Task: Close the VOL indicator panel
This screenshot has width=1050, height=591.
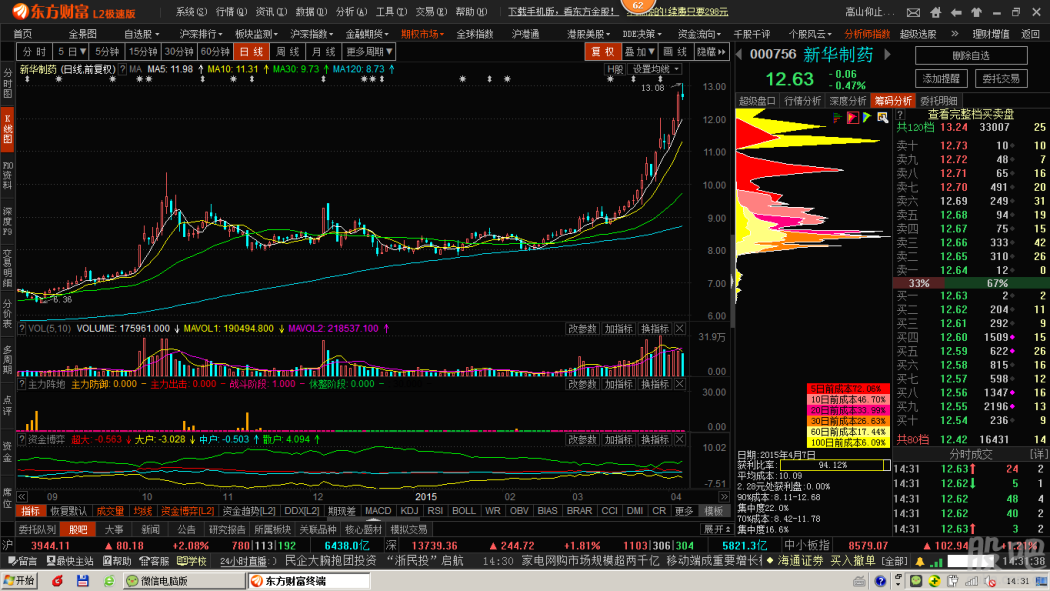Action: pos(680,329)
